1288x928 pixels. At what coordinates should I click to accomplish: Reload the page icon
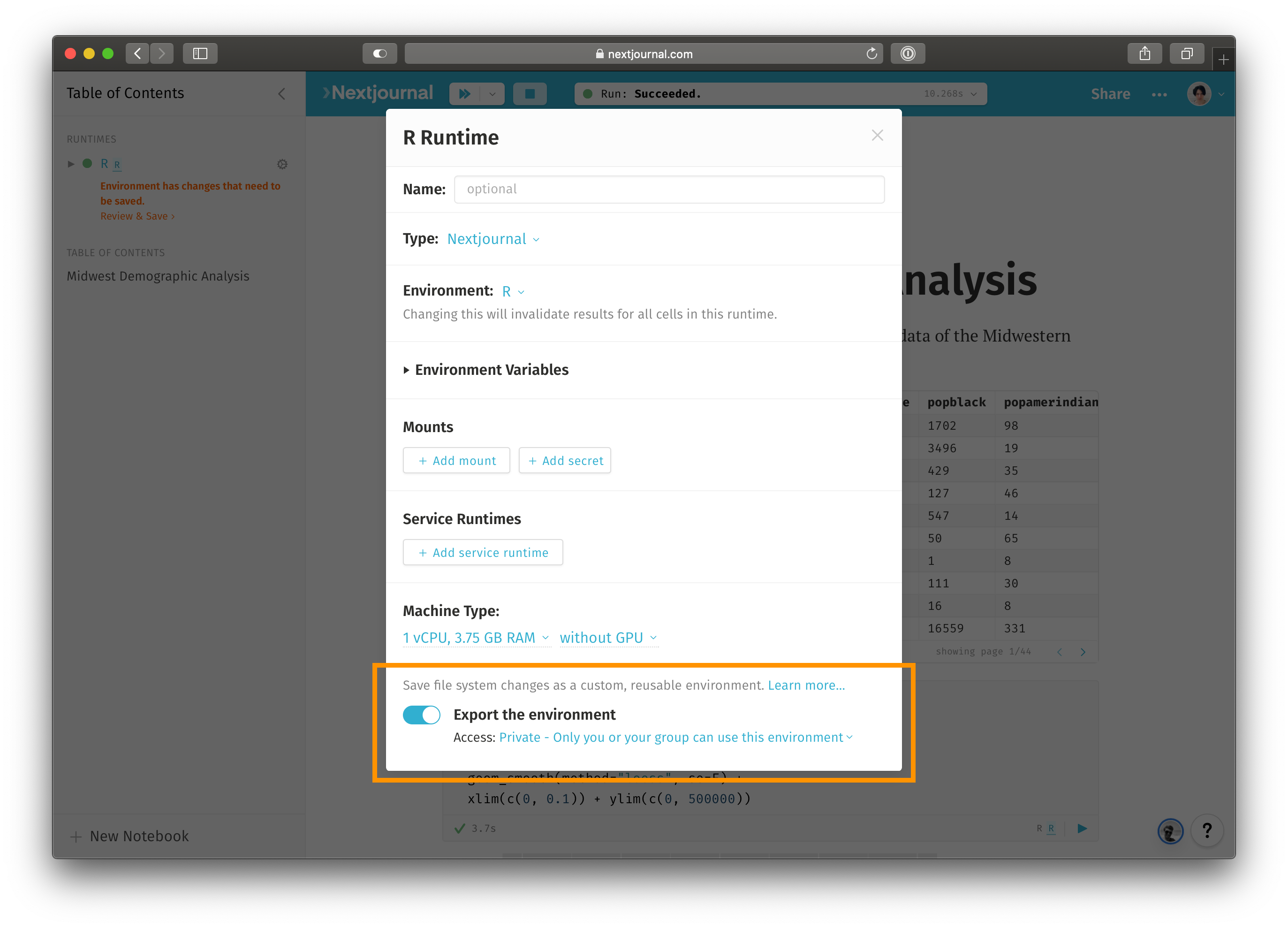pos(871,53)
